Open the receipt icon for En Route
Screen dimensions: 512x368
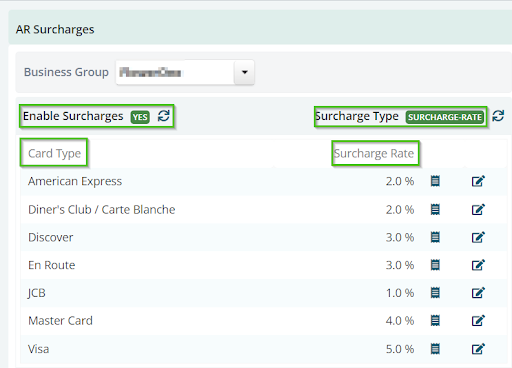(435, 265)
